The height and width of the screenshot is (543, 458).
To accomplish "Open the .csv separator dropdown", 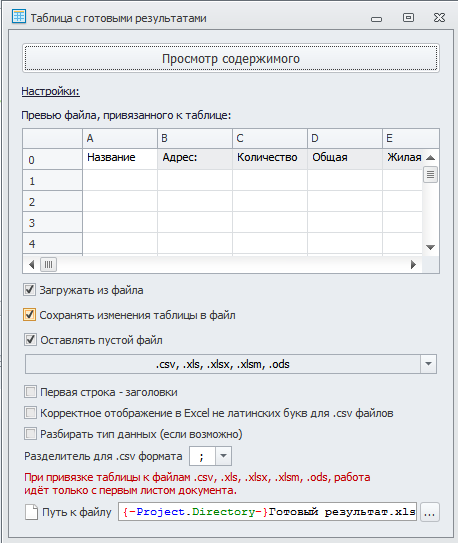I will pyautogui.click(x=223, y=456).
